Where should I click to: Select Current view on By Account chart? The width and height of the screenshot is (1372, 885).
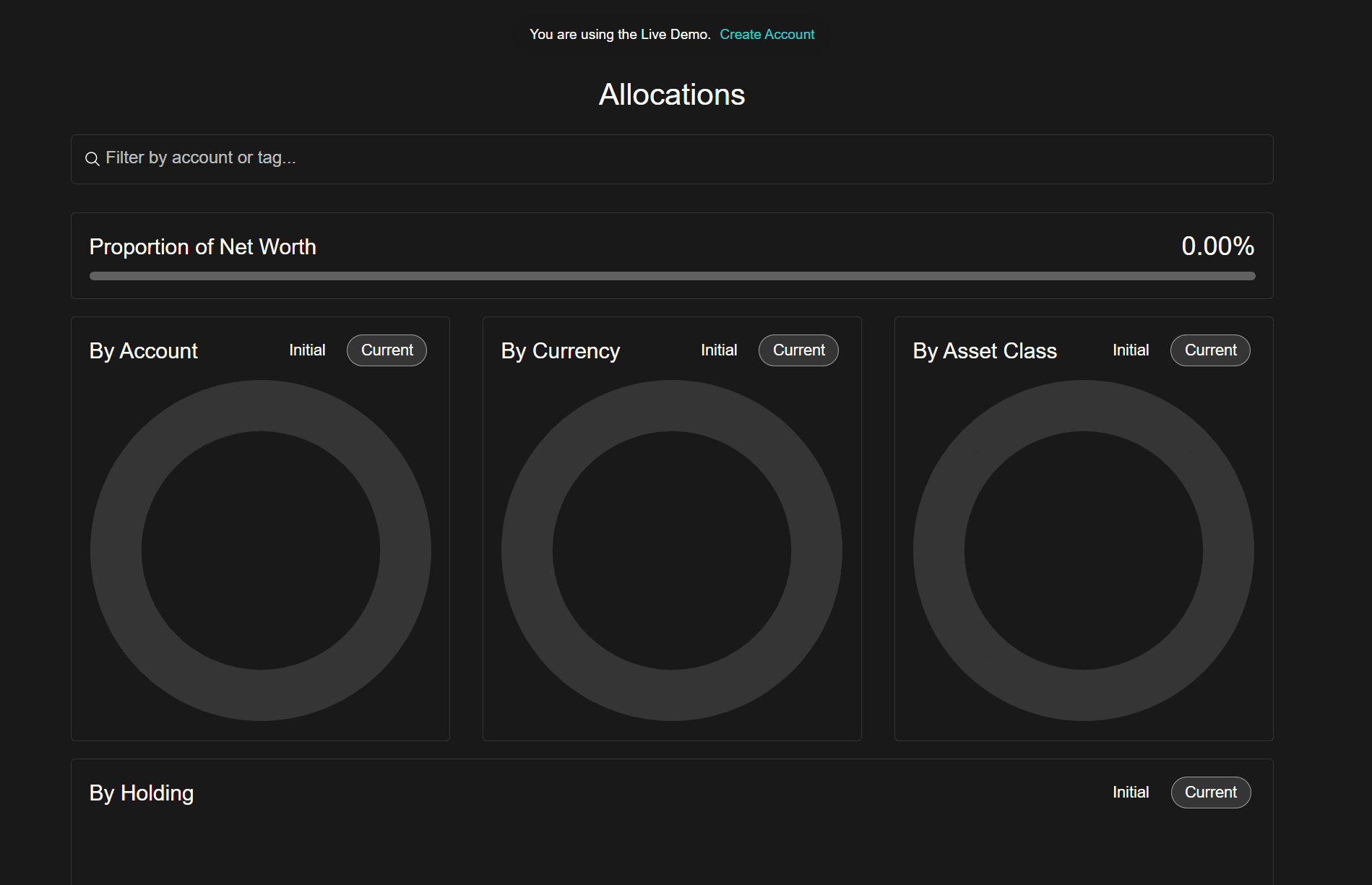pos(387,350)
